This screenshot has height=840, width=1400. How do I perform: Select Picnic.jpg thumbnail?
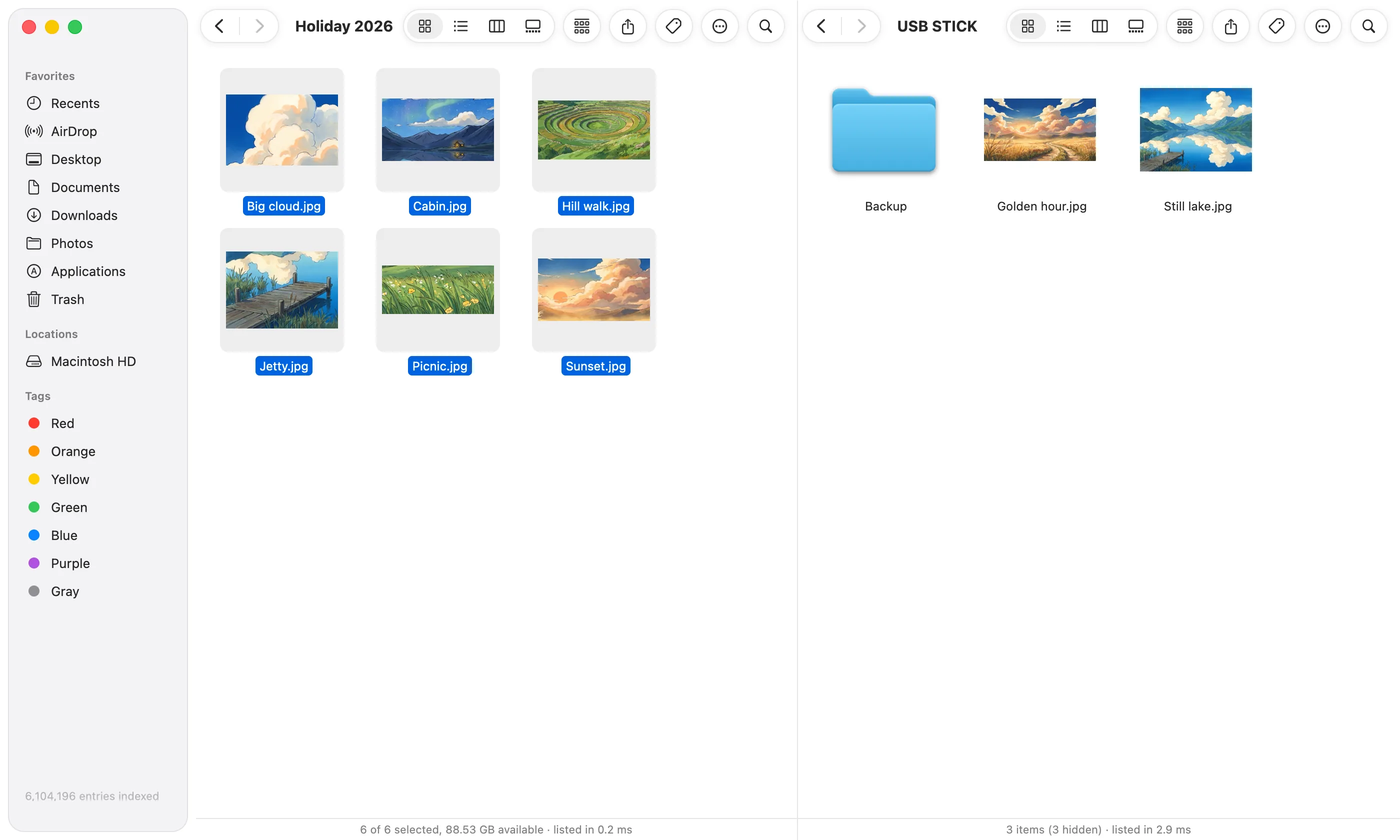point(437,290)
